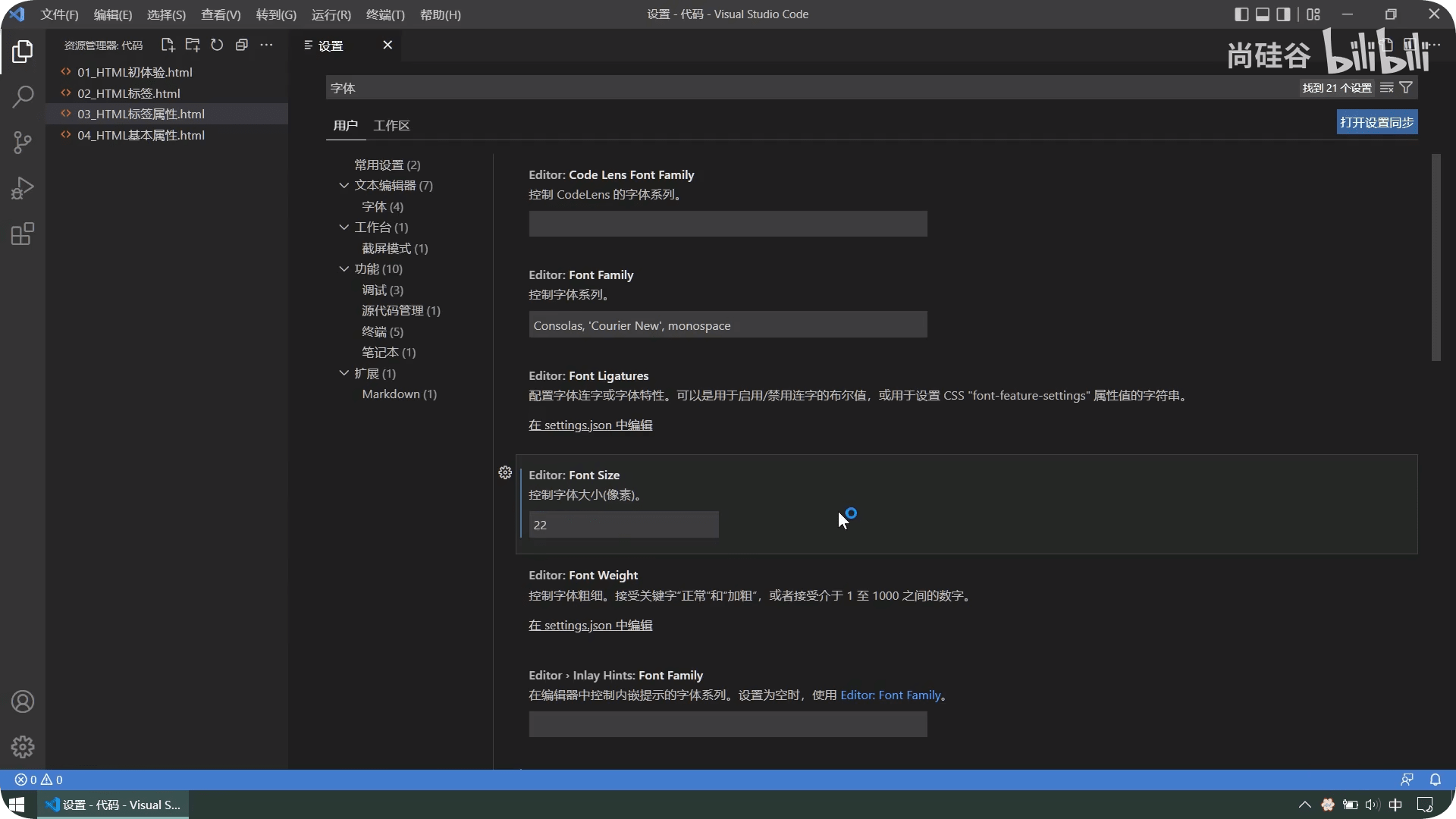The width and height of the screenshot is (1456, 819).
Task: Click the New Folder icon in explorer
Action: pyautogui.click(x=193, y=45)
